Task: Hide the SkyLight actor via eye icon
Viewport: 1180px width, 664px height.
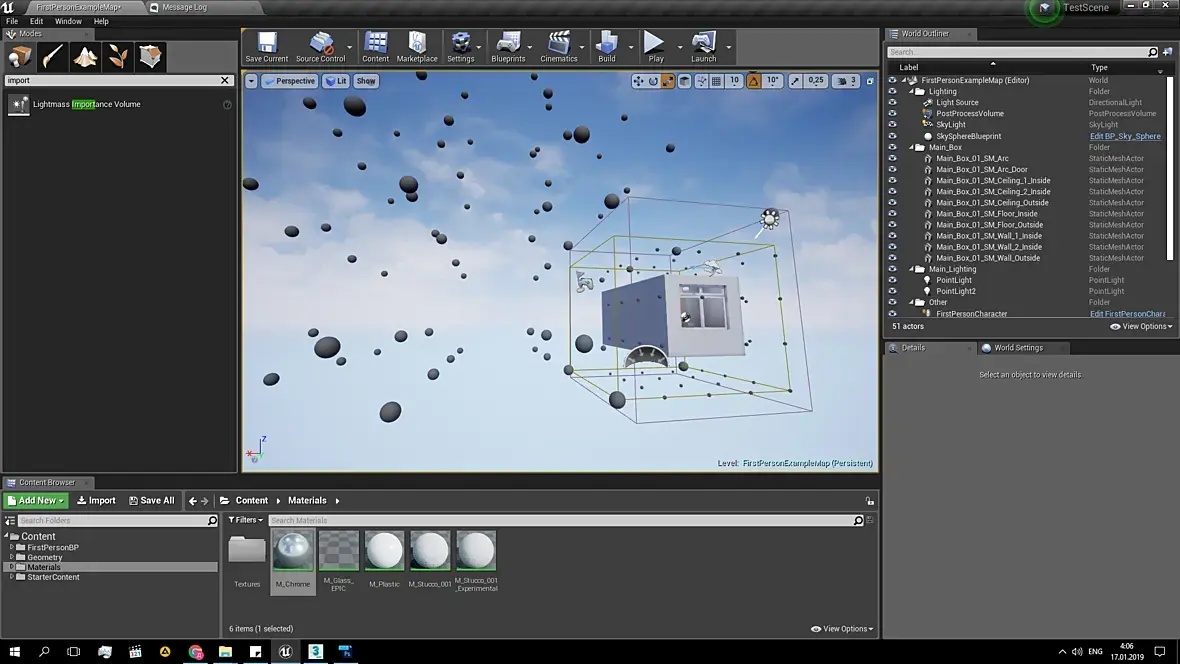Action: click(893, 125)
